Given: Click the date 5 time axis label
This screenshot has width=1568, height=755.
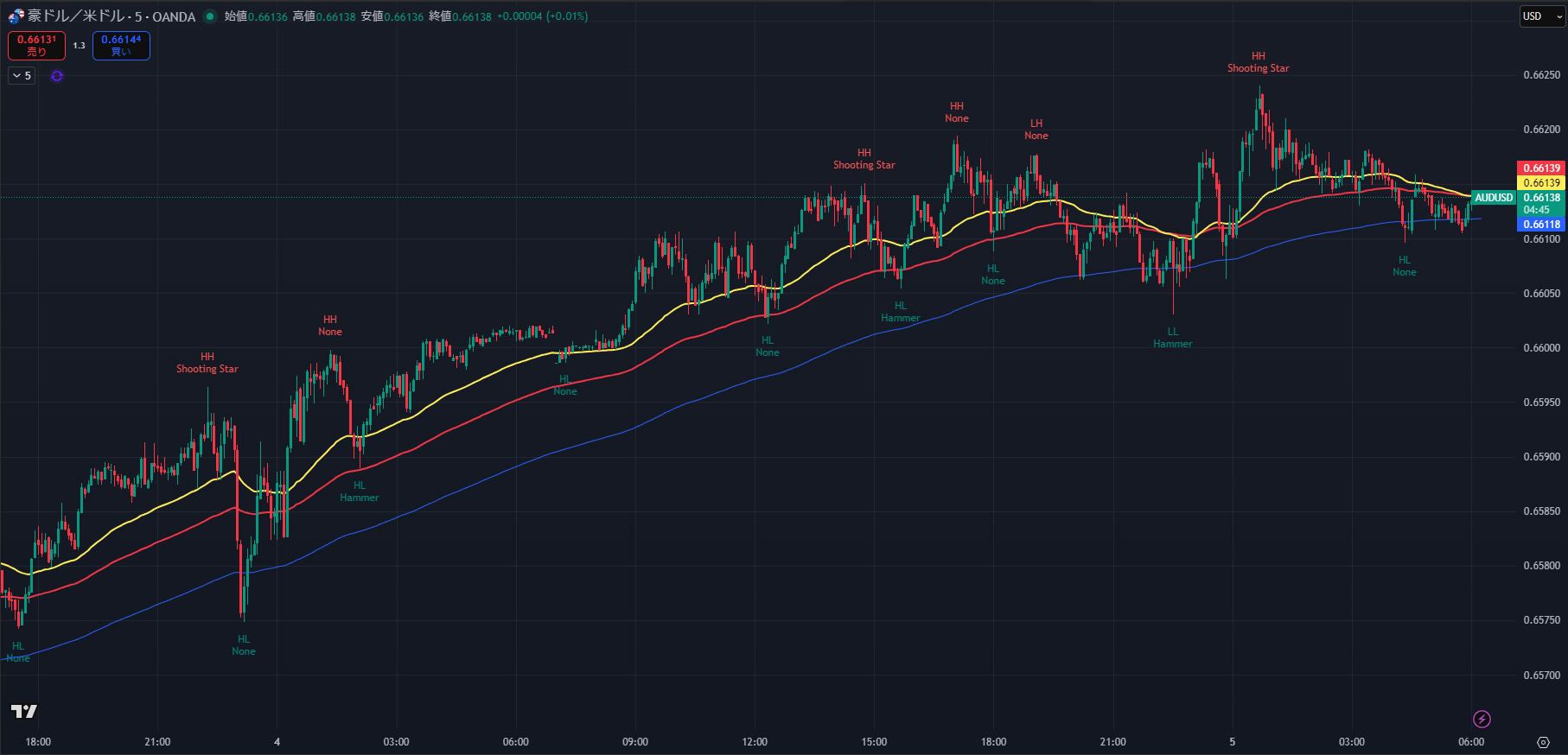Looking at the screenshot, I should point(1232,742).
